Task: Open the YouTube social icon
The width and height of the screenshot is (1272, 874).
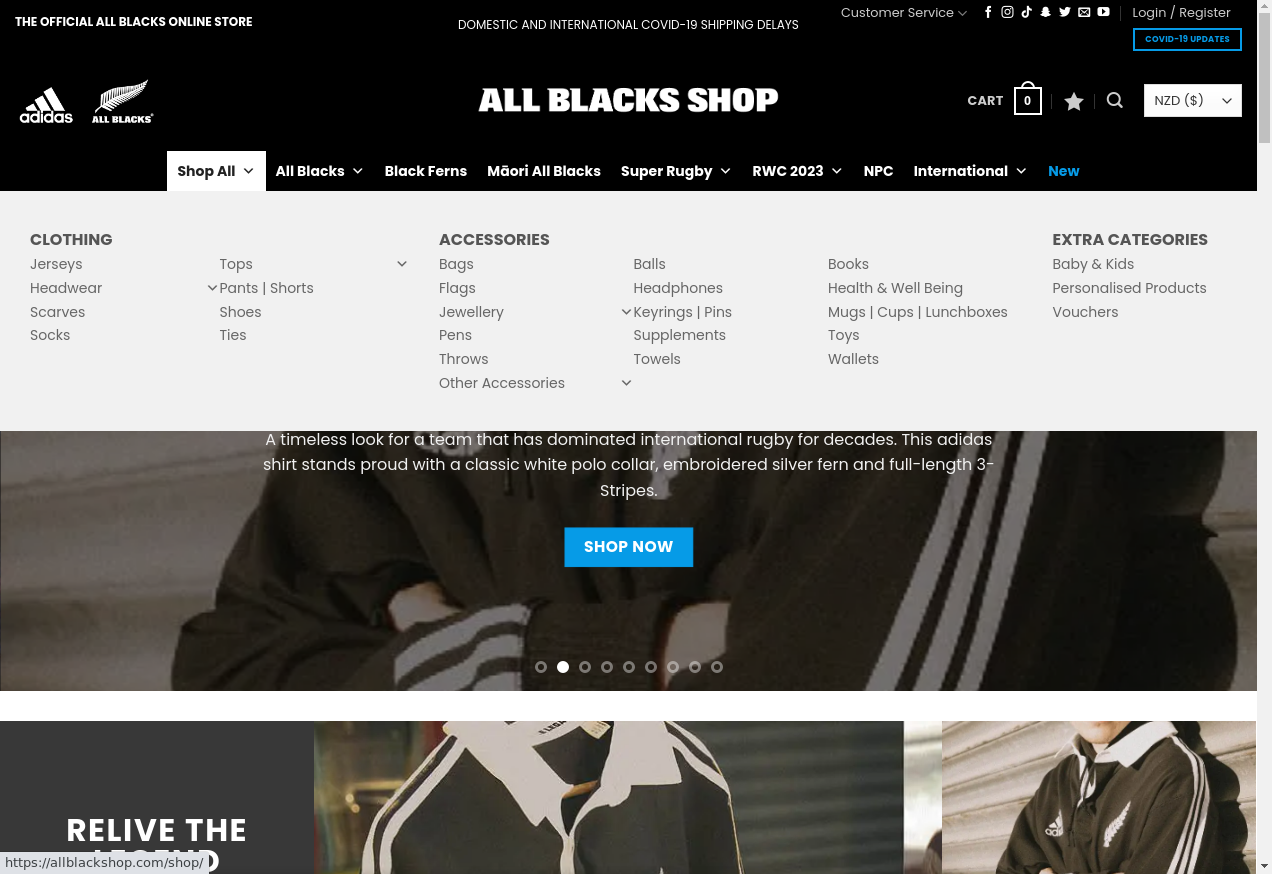Action: (x=1103, y=12)
